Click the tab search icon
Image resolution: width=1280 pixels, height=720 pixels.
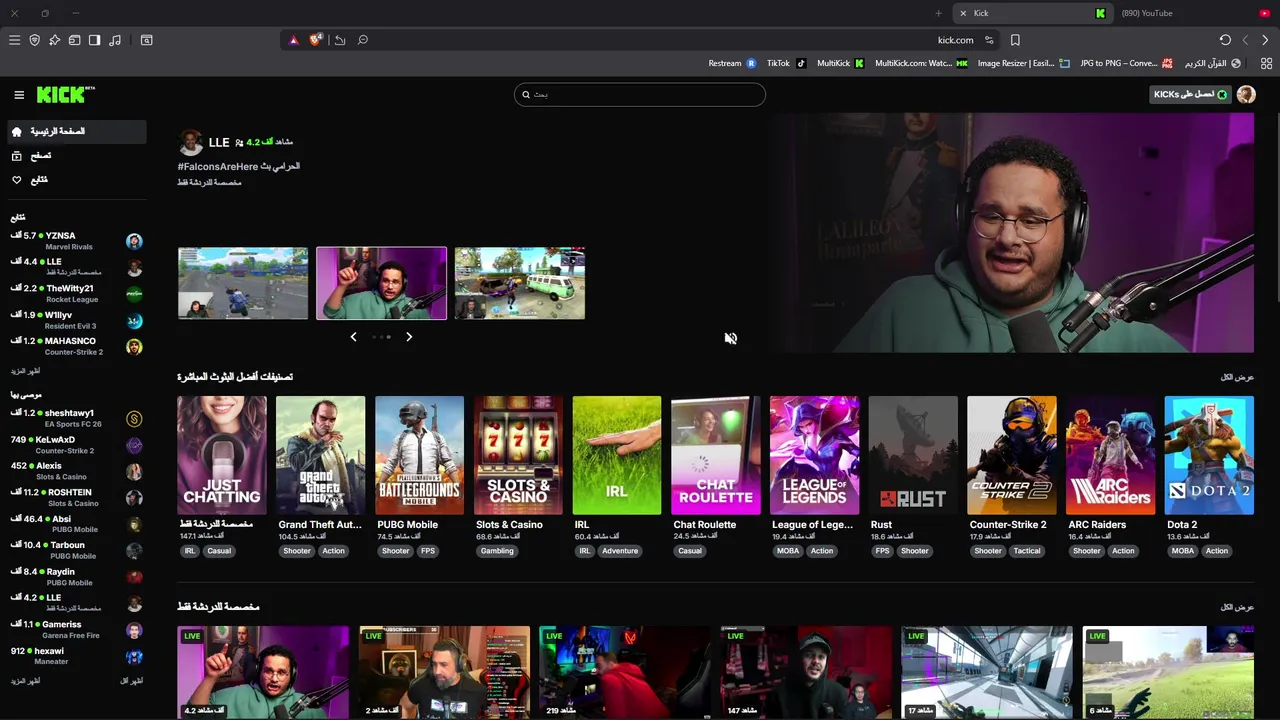pos(146,40)
